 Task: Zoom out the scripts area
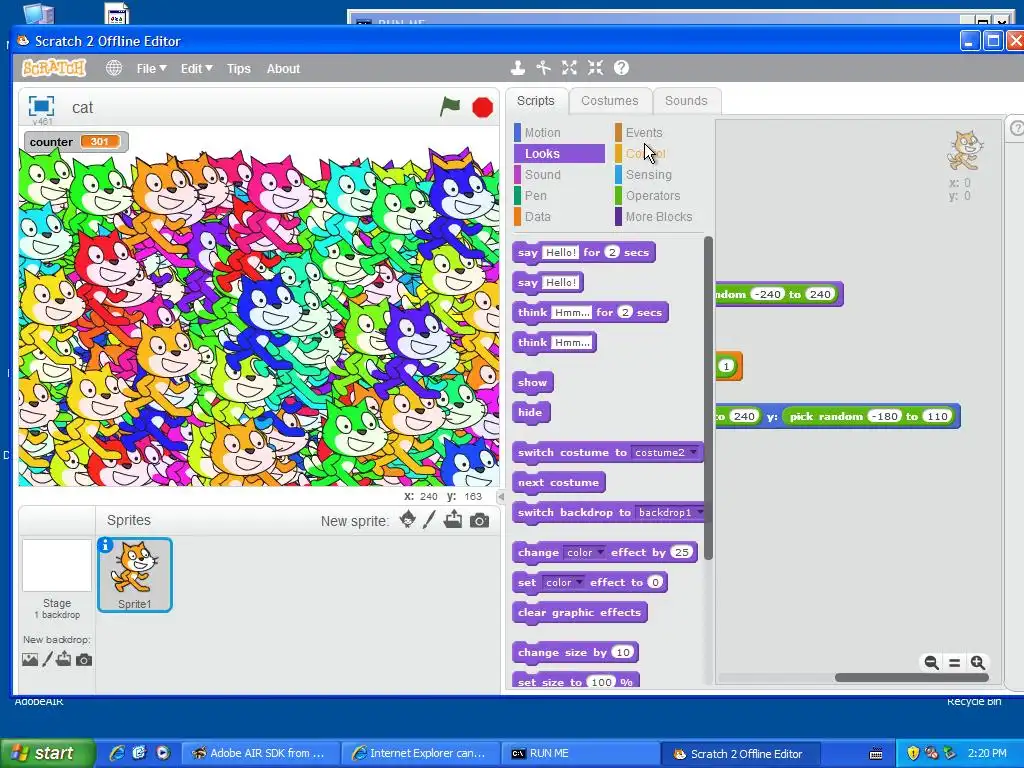click(x=932, y=663)
